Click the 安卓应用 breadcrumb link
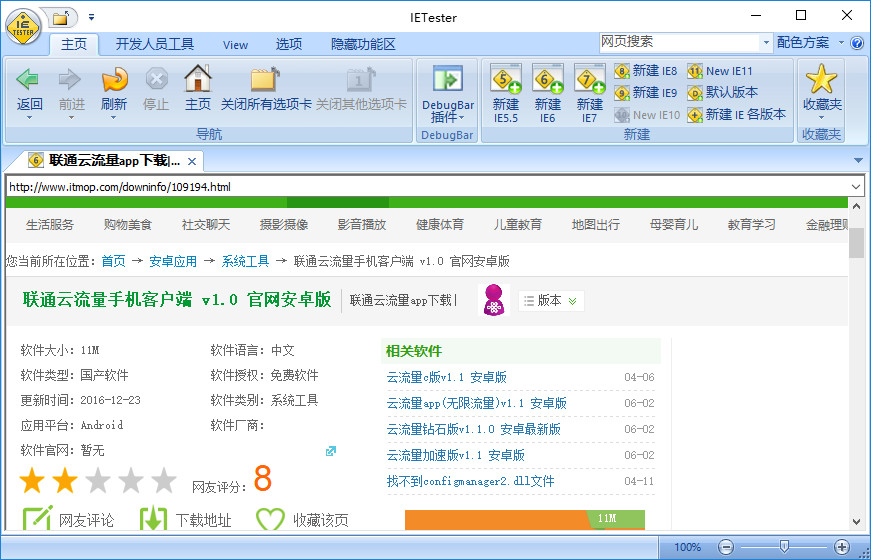 point(173,261)
